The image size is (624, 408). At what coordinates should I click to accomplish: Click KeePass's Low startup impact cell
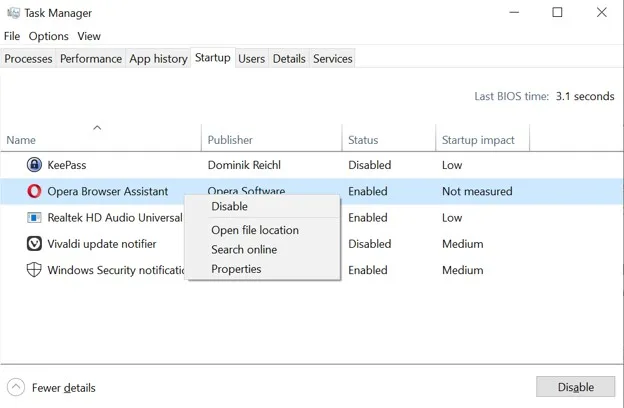point(452,165)
